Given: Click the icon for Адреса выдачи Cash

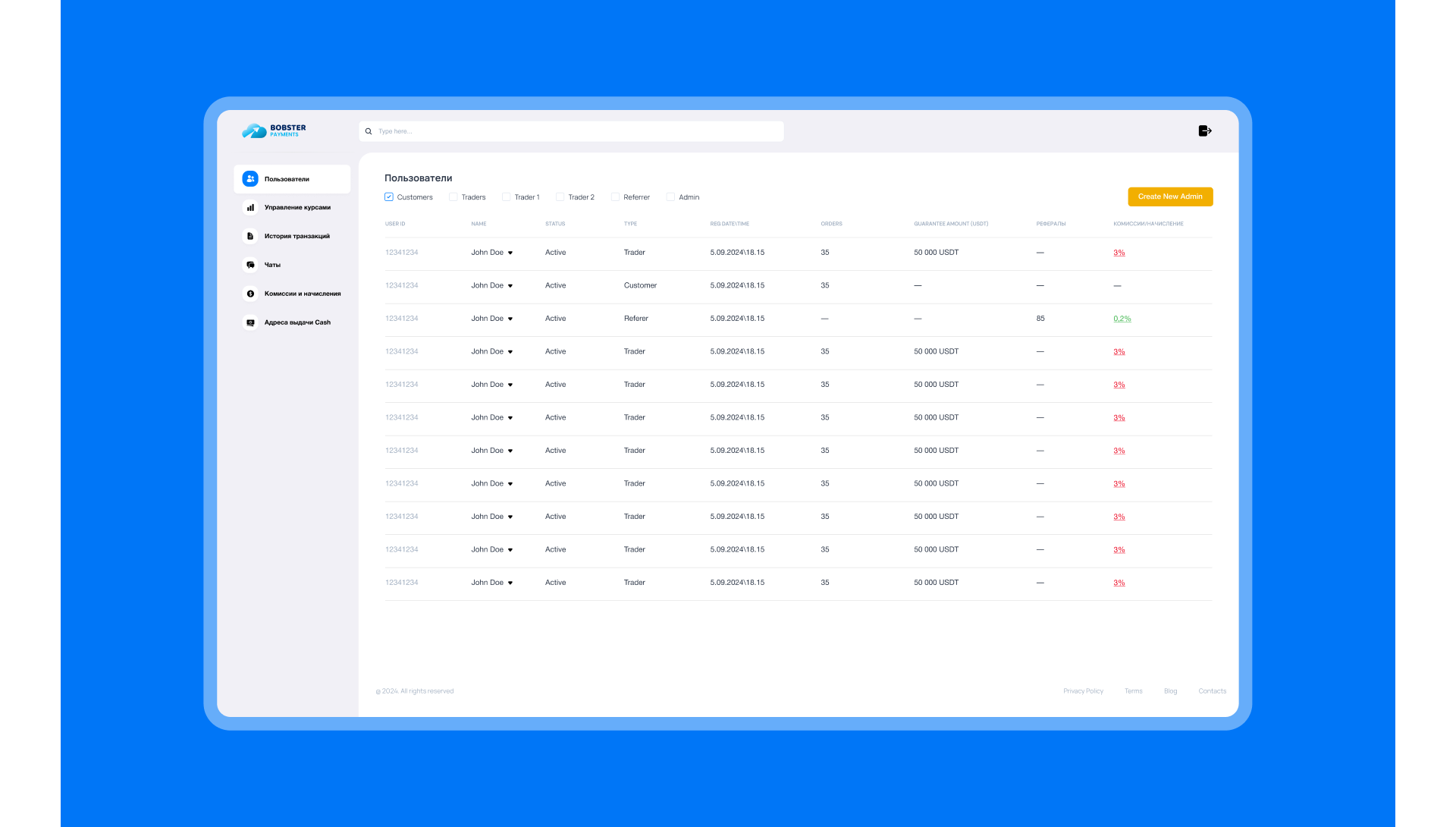Looking at the screenshot, I should pyautogui.click(x=250, y=322).
